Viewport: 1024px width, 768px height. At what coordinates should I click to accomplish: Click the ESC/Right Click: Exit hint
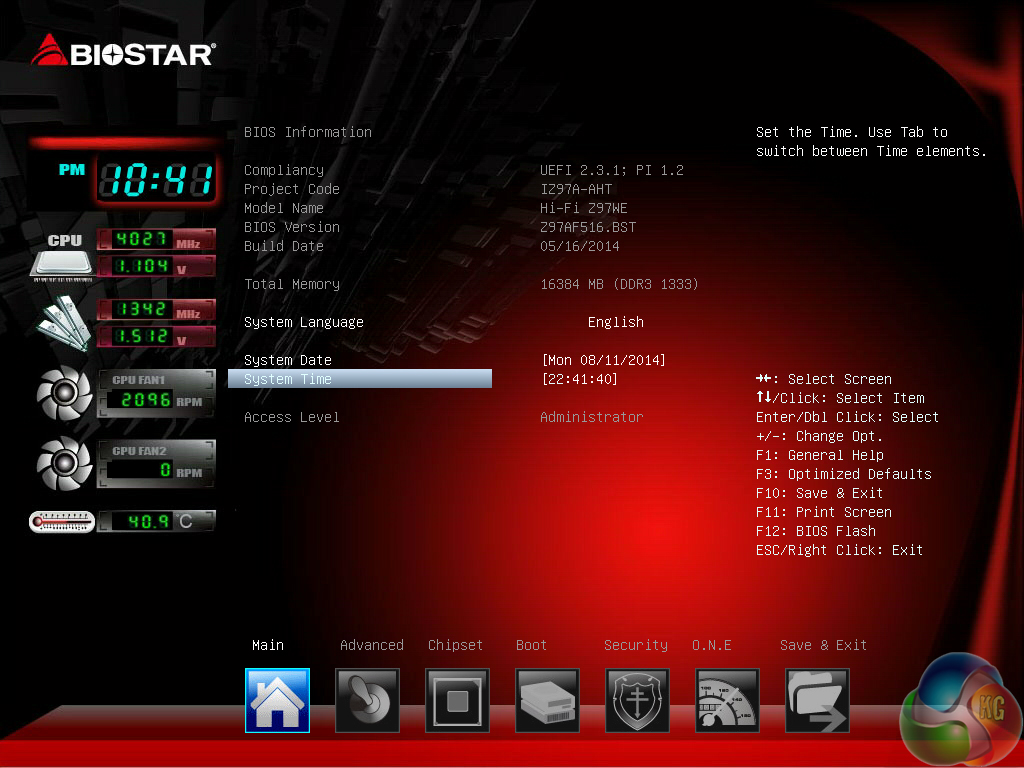839,550
